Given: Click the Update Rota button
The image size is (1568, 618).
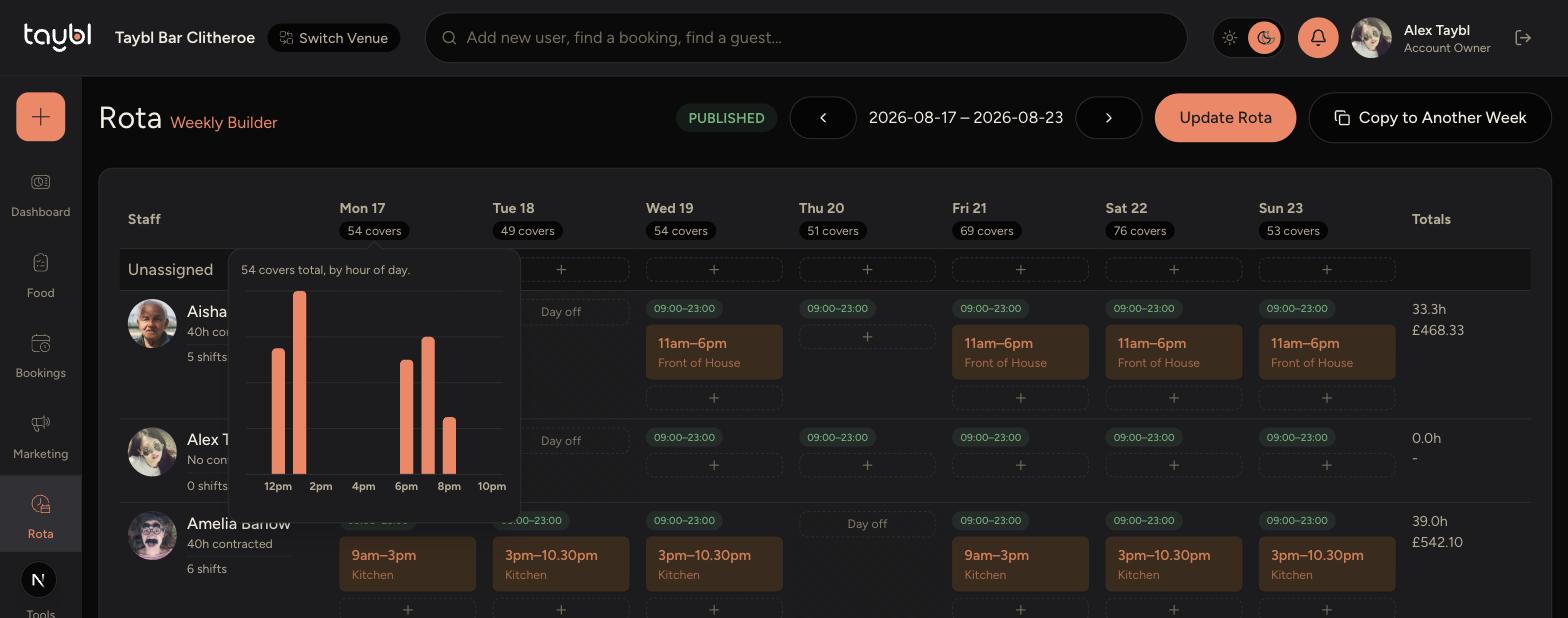Looking at the screenshot, I should point(1225,118).
